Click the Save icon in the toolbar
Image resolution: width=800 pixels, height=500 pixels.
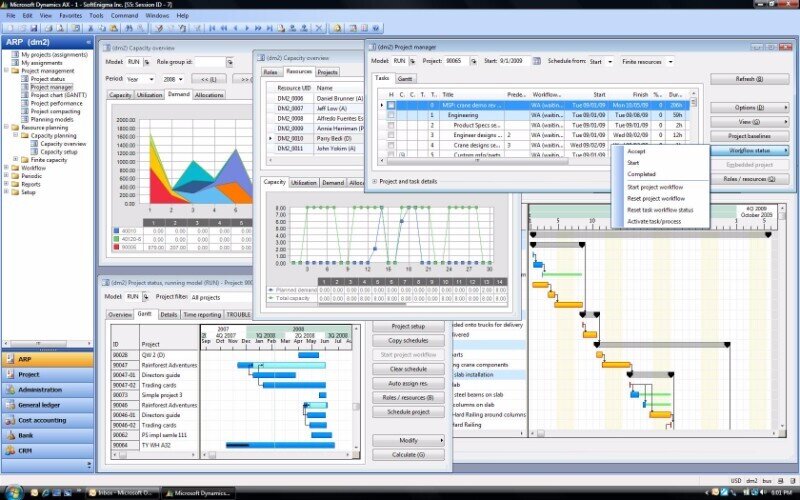[33, 28]
